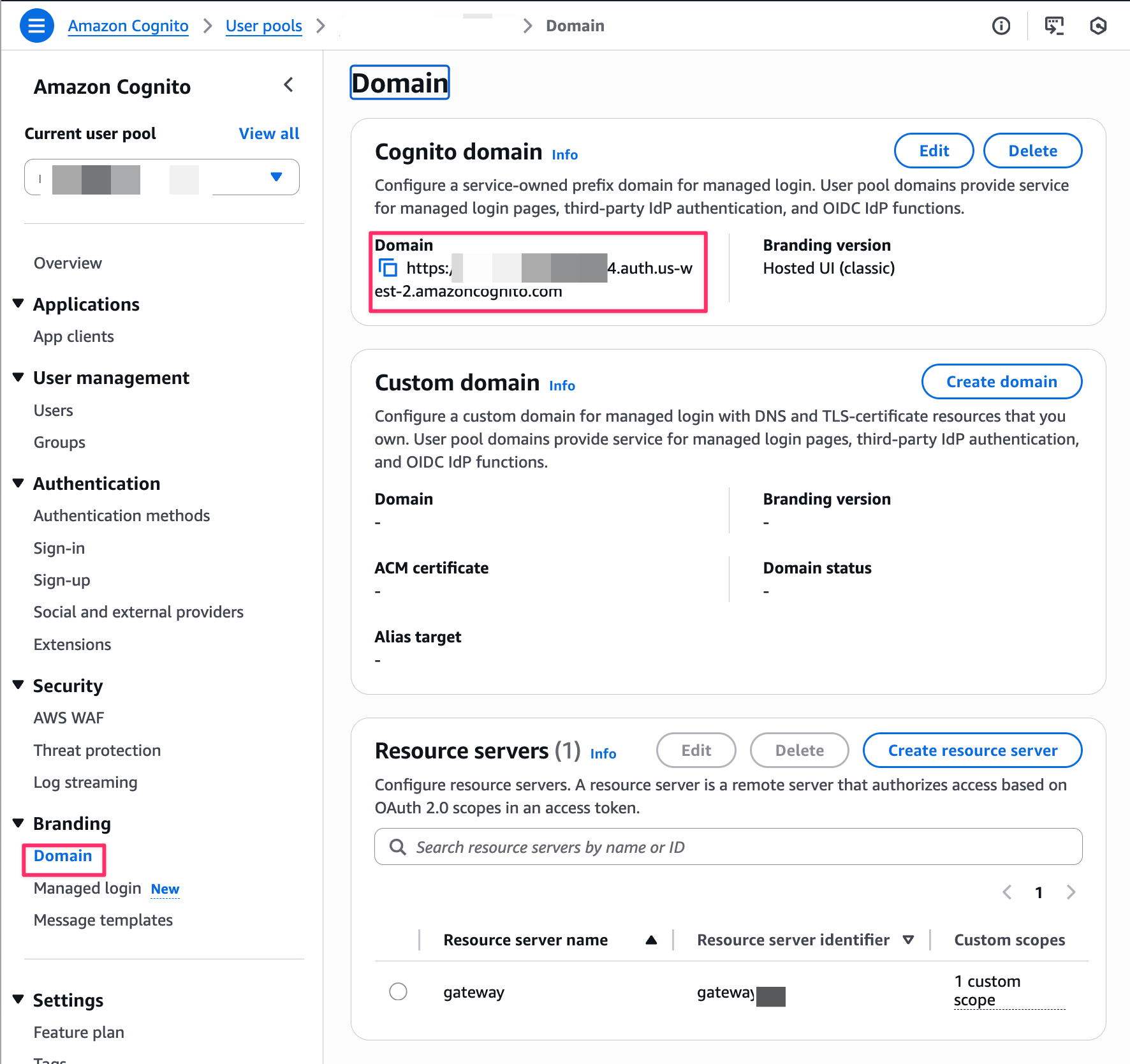Delete the Cognito domain
Image resolution: width=1130 pixels, height=1064 pixels.
click(x=1033, y=151)
